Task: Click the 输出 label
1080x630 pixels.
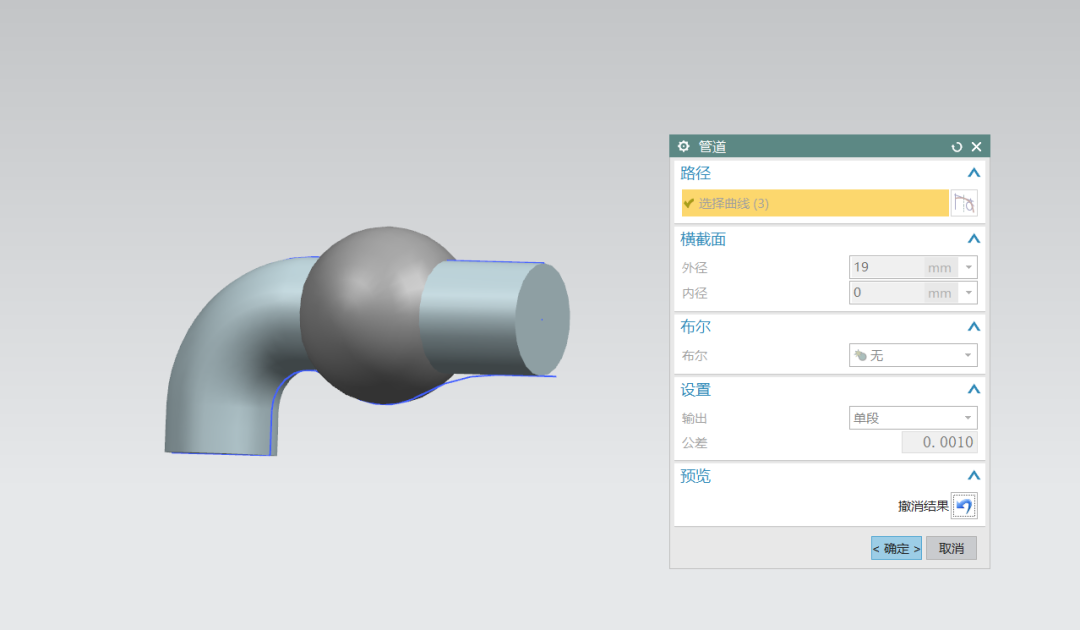Action: click(x=694, y=419)
